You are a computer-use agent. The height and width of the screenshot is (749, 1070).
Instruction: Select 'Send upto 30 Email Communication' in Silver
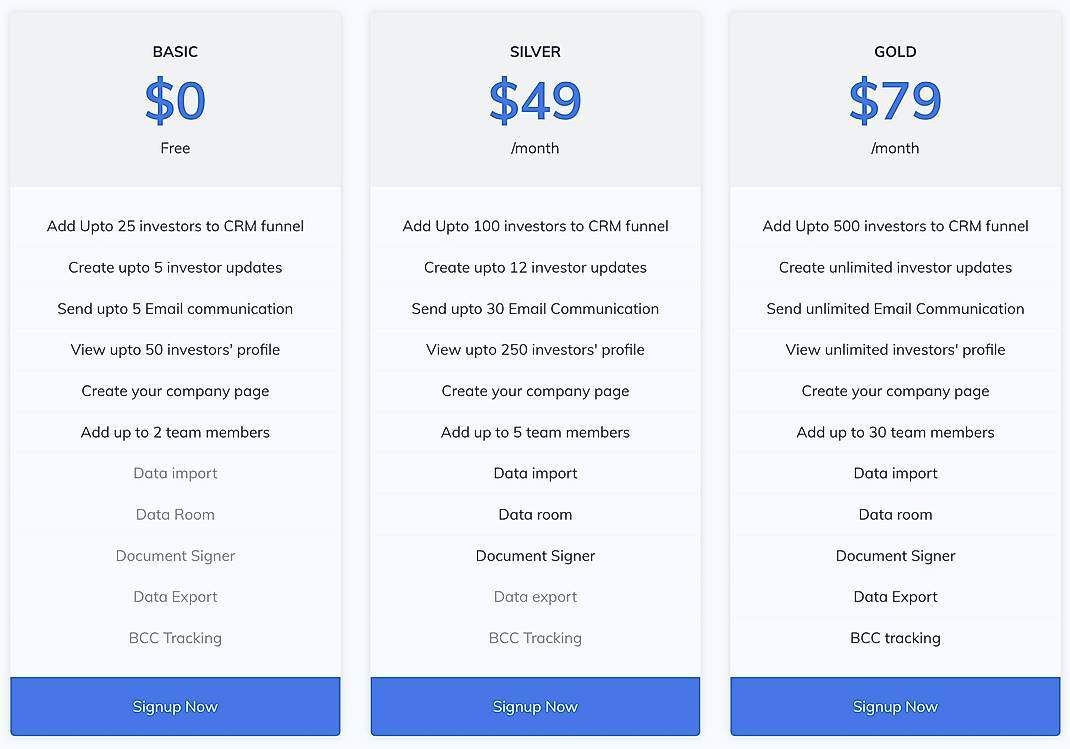coord(535,308)
